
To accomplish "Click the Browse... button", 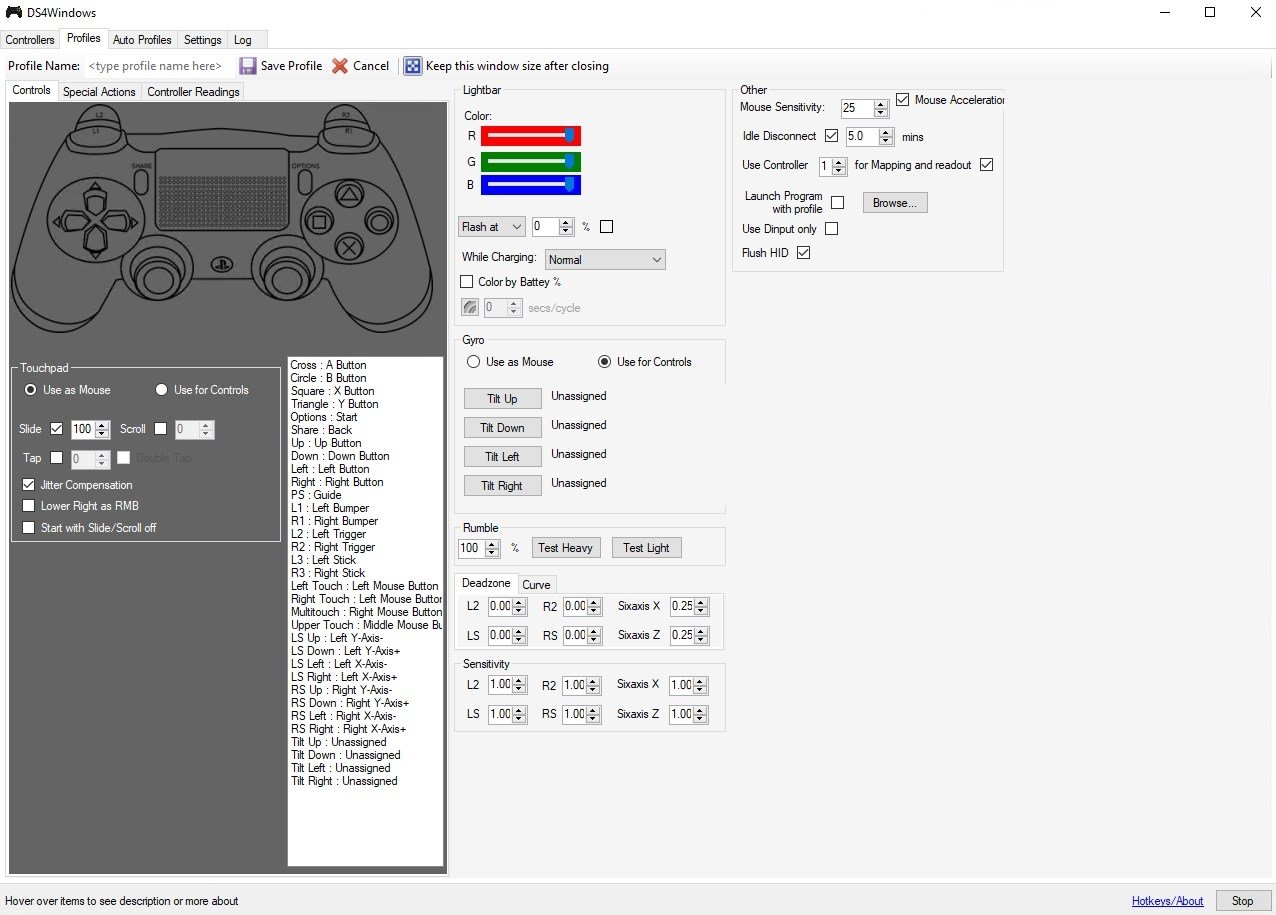I will coord(895,203).
